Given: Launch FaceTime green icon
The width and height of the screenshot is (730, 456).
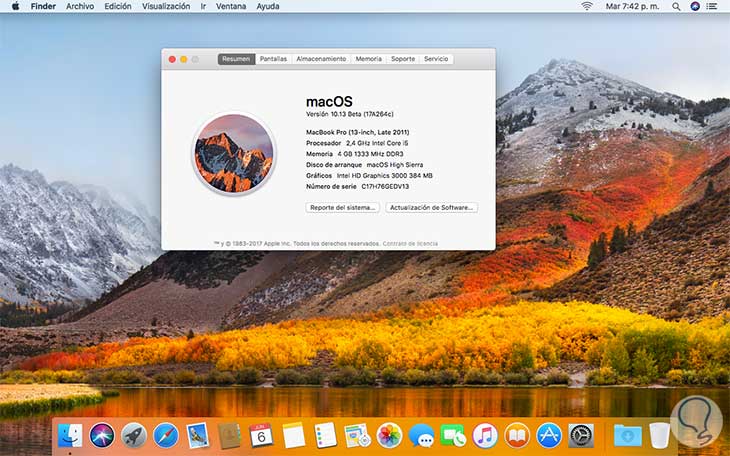Looking at the screenshot, I should click(x=453, y=436).
